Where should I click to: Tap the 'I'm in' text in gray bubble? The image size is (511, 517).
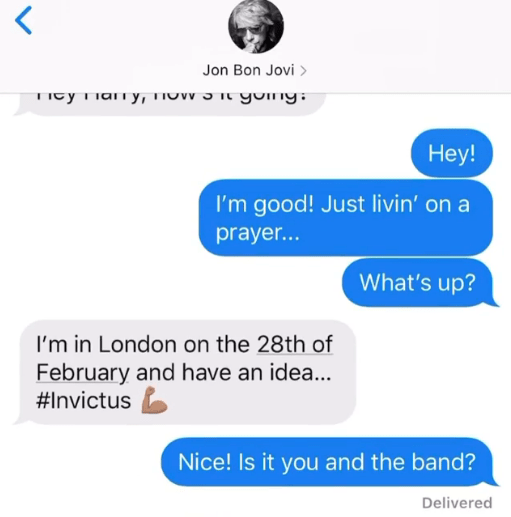[64, 344]
